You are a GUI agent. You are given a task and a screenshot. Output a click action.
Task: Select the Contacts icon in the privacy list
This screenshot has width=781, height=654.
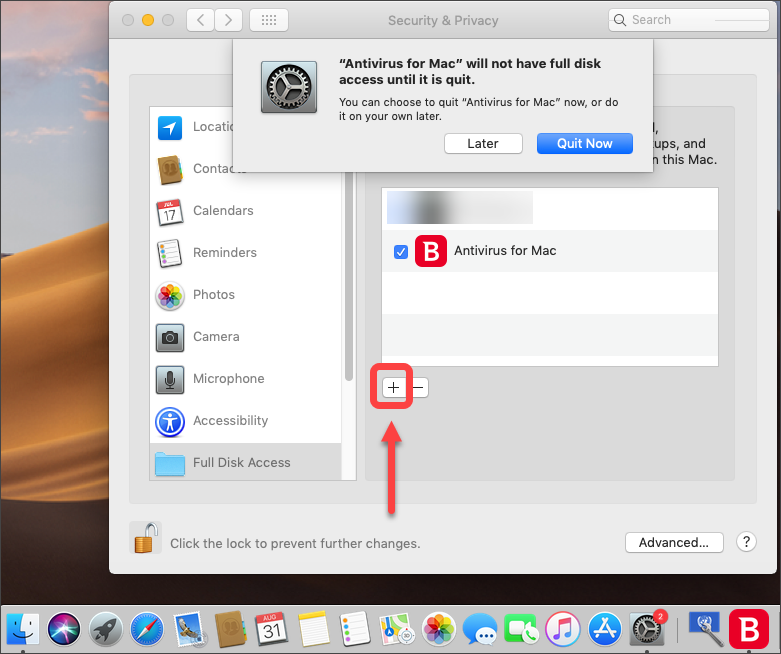tap(169, 170)
